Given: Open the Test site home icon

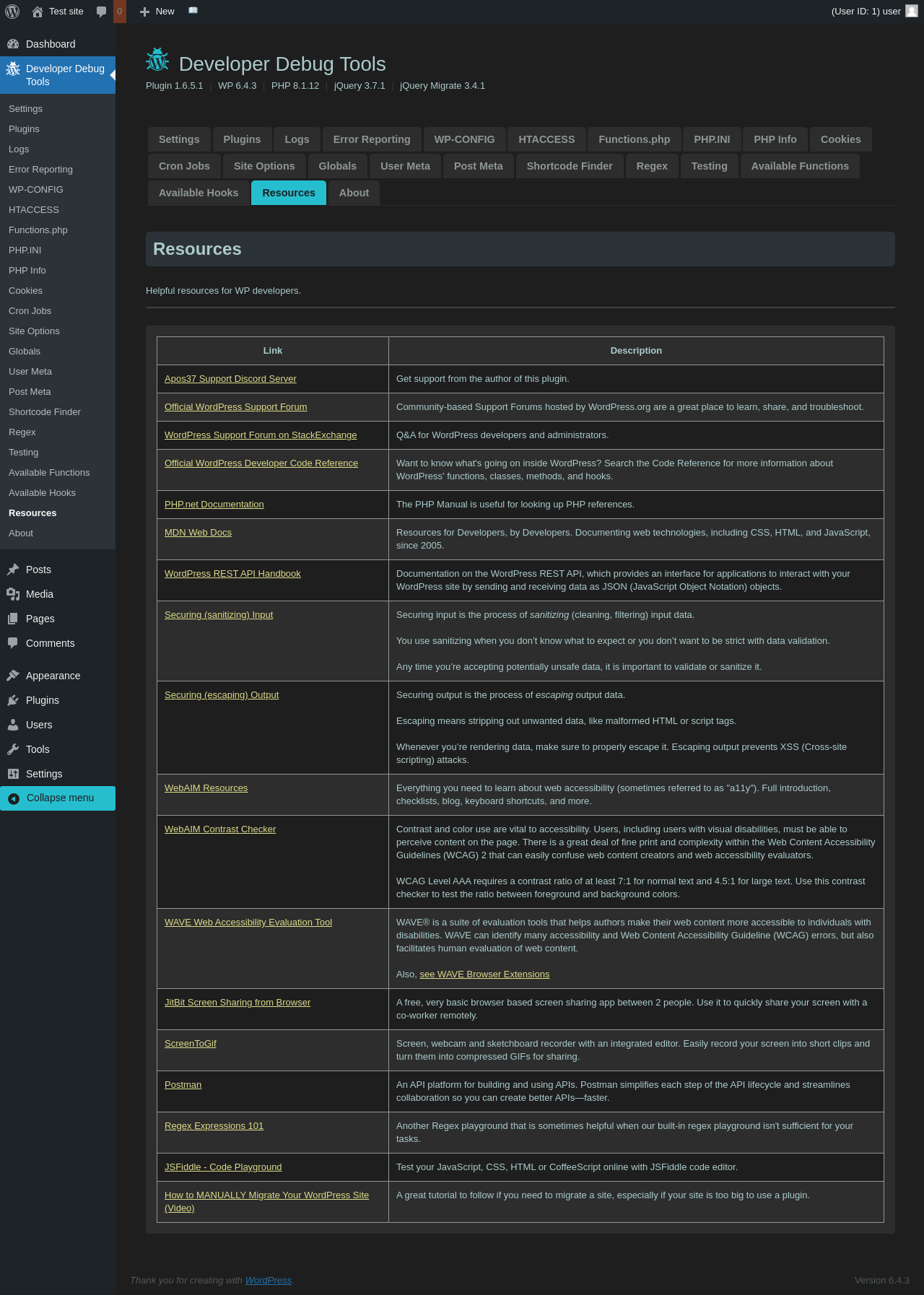Looking at the screenshot, I should point(38,12).
